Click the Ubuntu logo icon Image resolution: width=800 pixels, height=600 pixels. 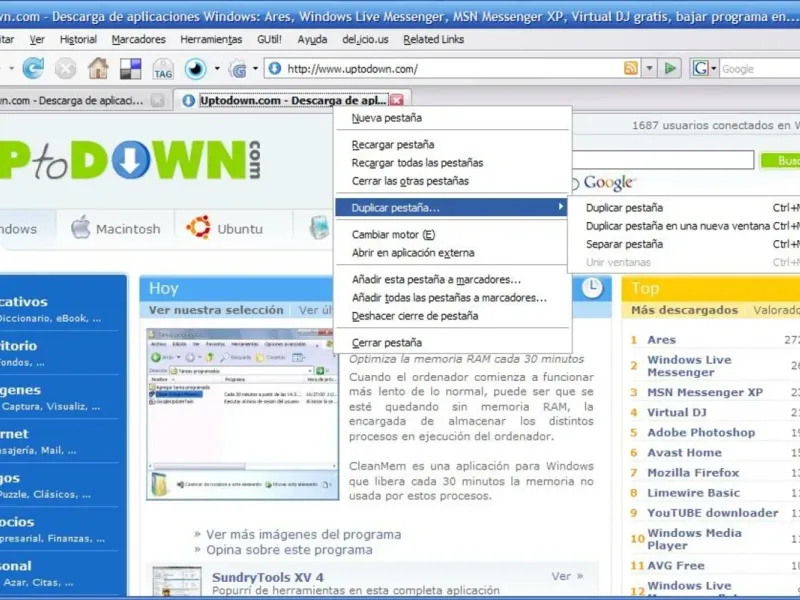click(198, 228)
